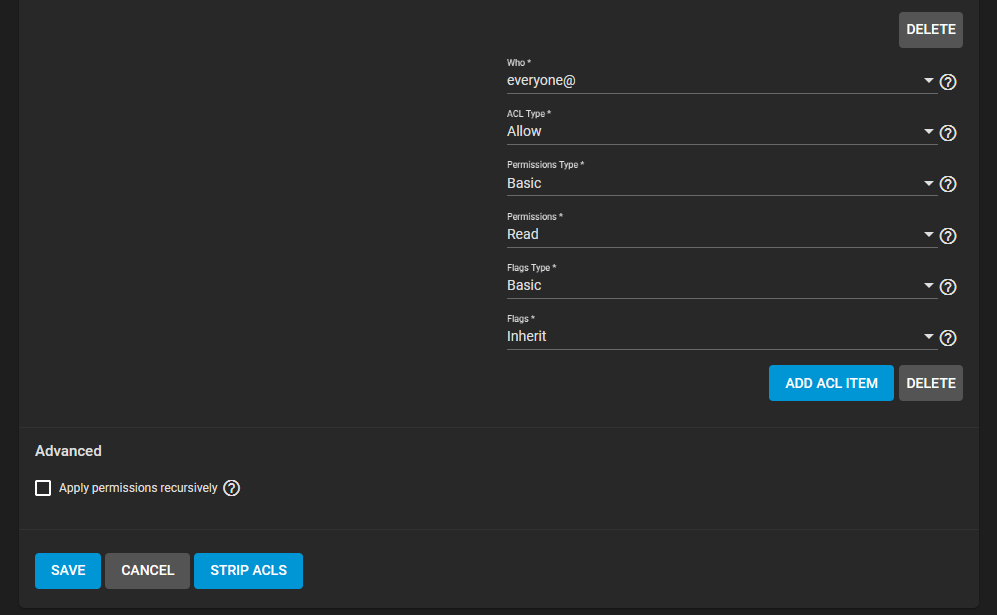
Task: Save the ACL changes
Action: point(68,570)
